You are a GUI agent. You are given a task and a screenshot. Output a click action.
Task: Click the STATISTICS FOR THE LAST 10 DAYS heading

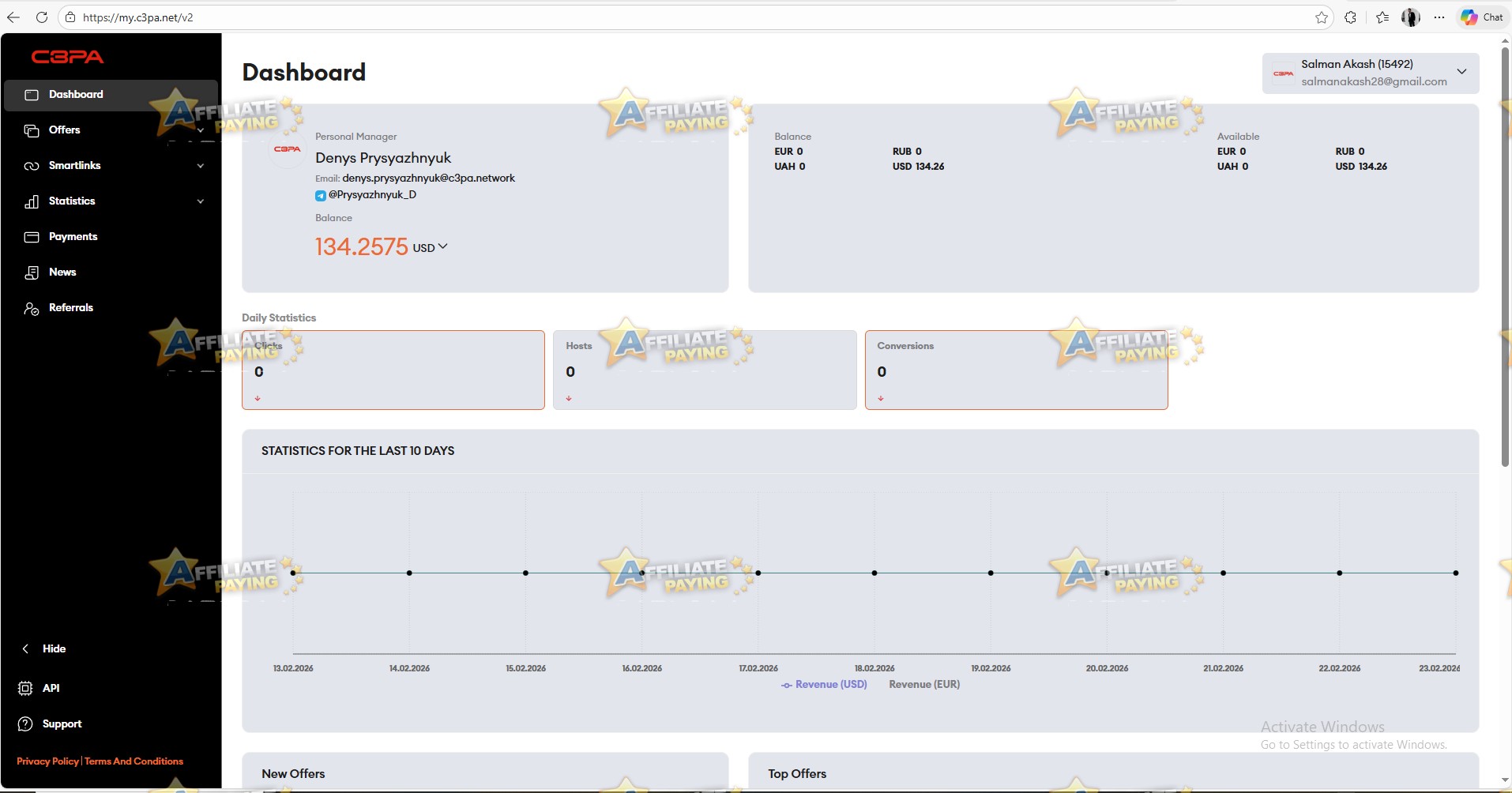pyautogui.click(x=358, y=451)
